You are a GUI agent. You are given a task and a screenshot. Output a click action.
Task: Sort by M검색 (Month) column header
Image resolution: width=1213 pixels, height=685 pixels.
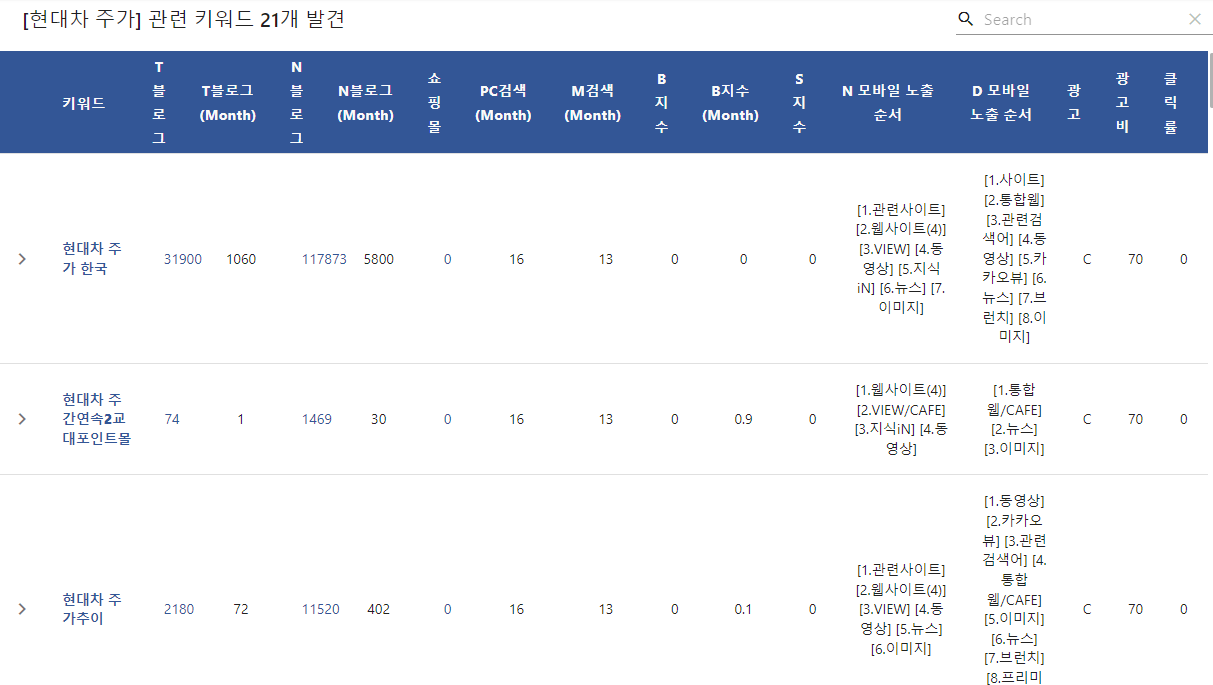tap(592, 103)
